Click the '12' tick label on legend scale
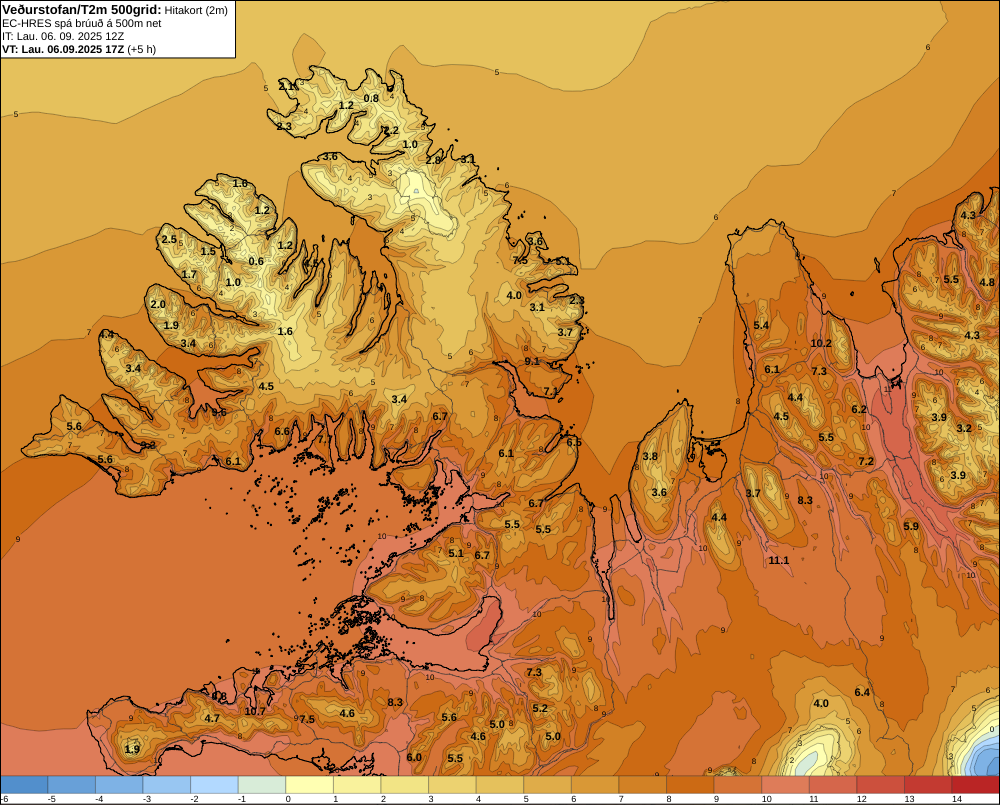The height and width of the screenshot is (805, 1000). (862, 799)
